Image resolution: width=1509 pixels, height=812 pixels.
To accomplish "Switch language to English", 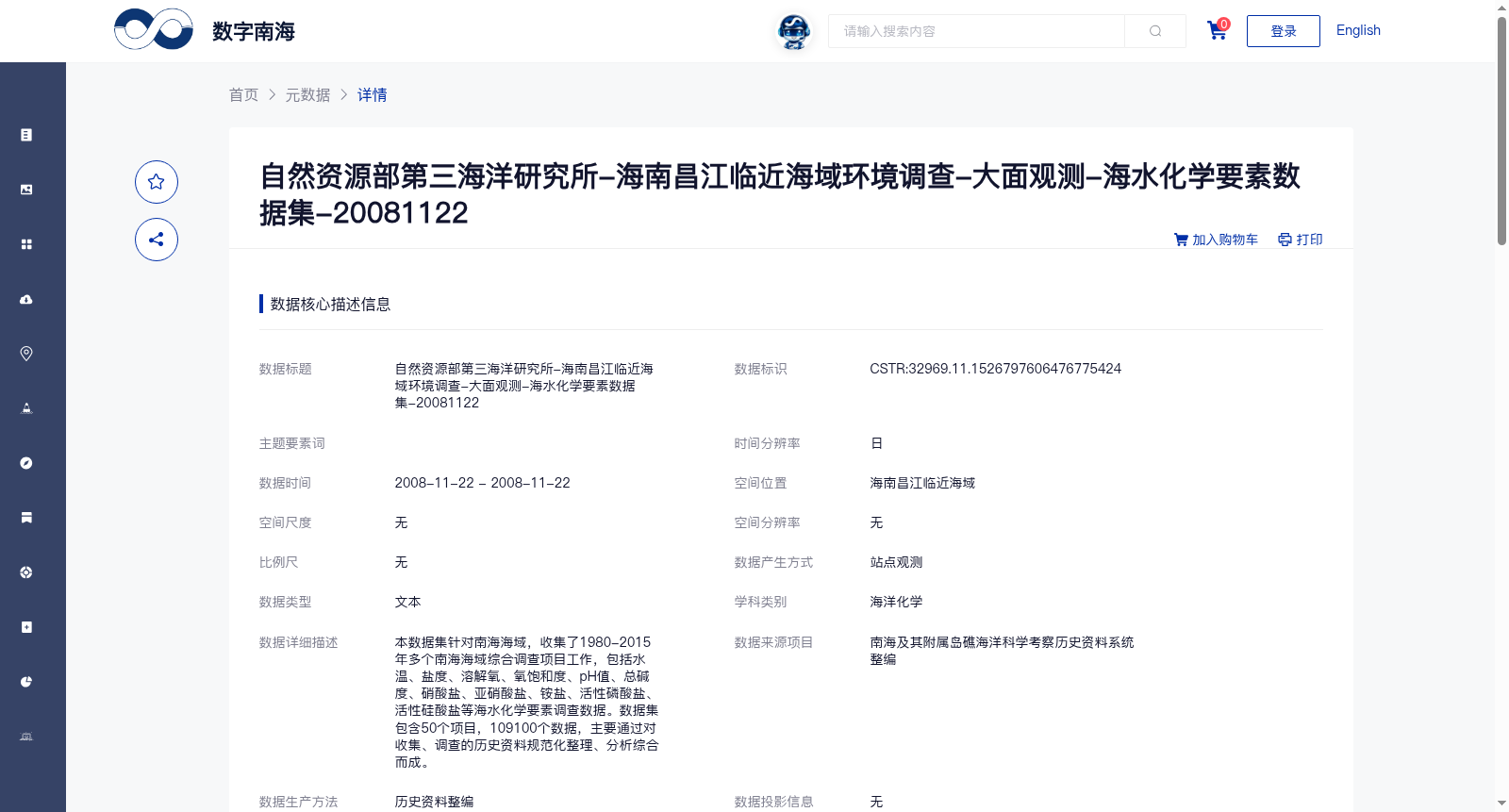I will 1358,30.
